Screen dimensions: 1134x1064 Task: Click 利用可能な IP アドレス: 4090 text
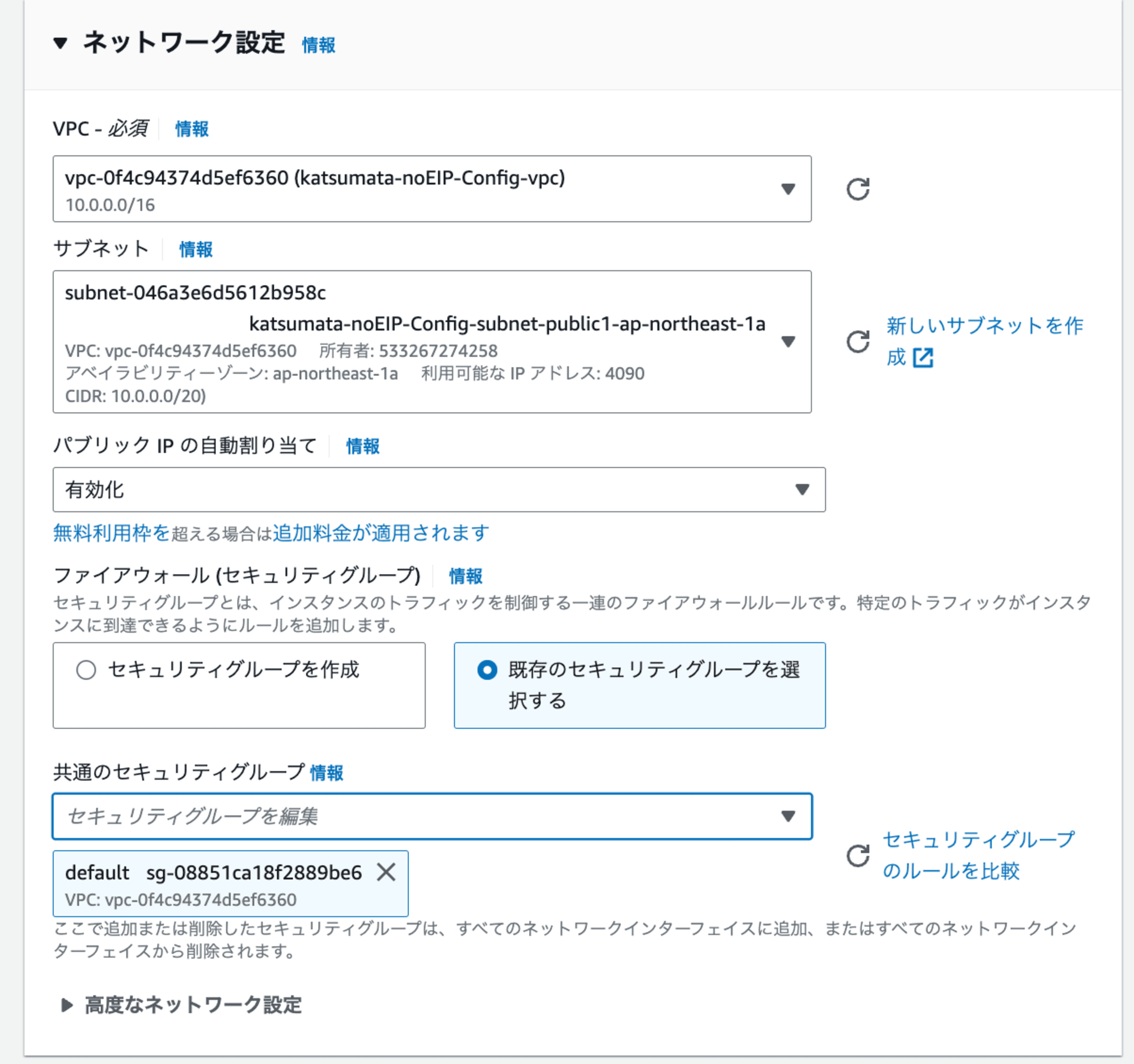pyautogui.click(x=533, y=373)
